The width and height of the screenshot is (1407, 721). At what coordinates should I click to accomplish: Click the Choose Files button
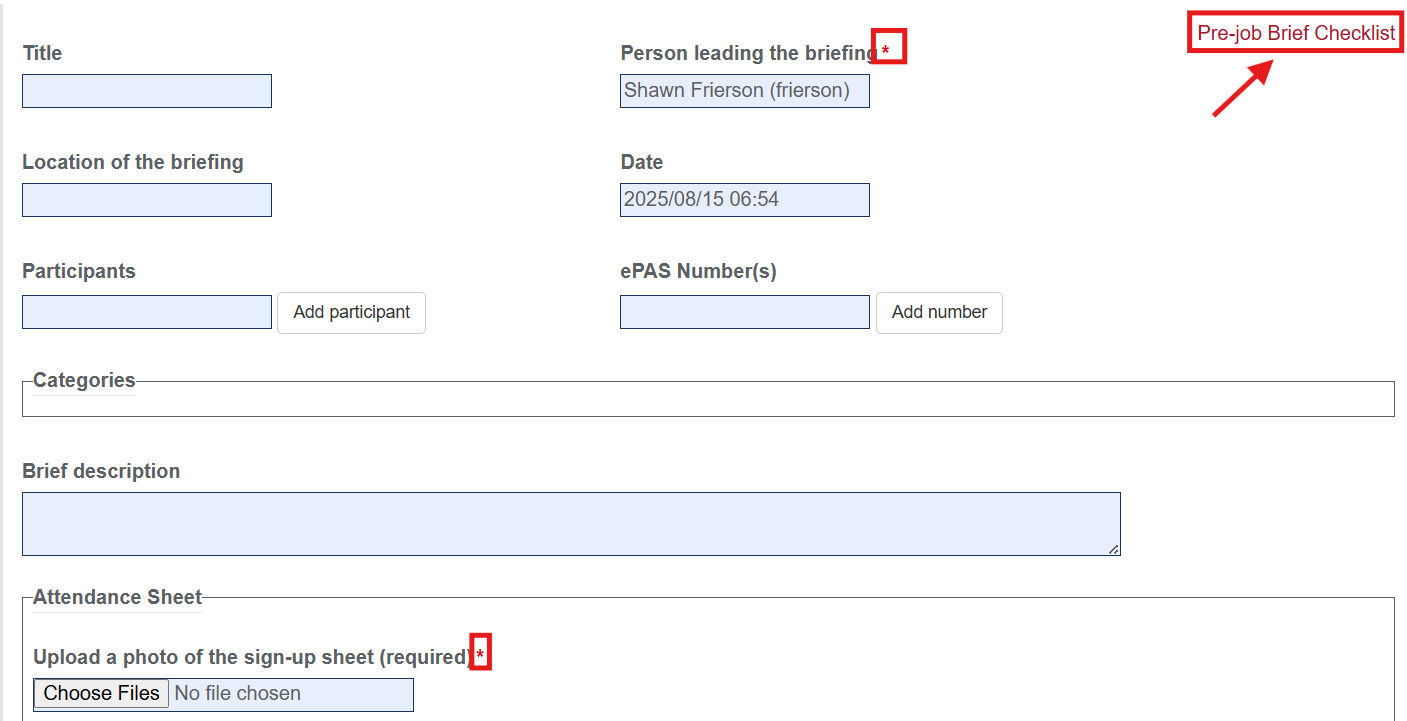coord(101,694)
